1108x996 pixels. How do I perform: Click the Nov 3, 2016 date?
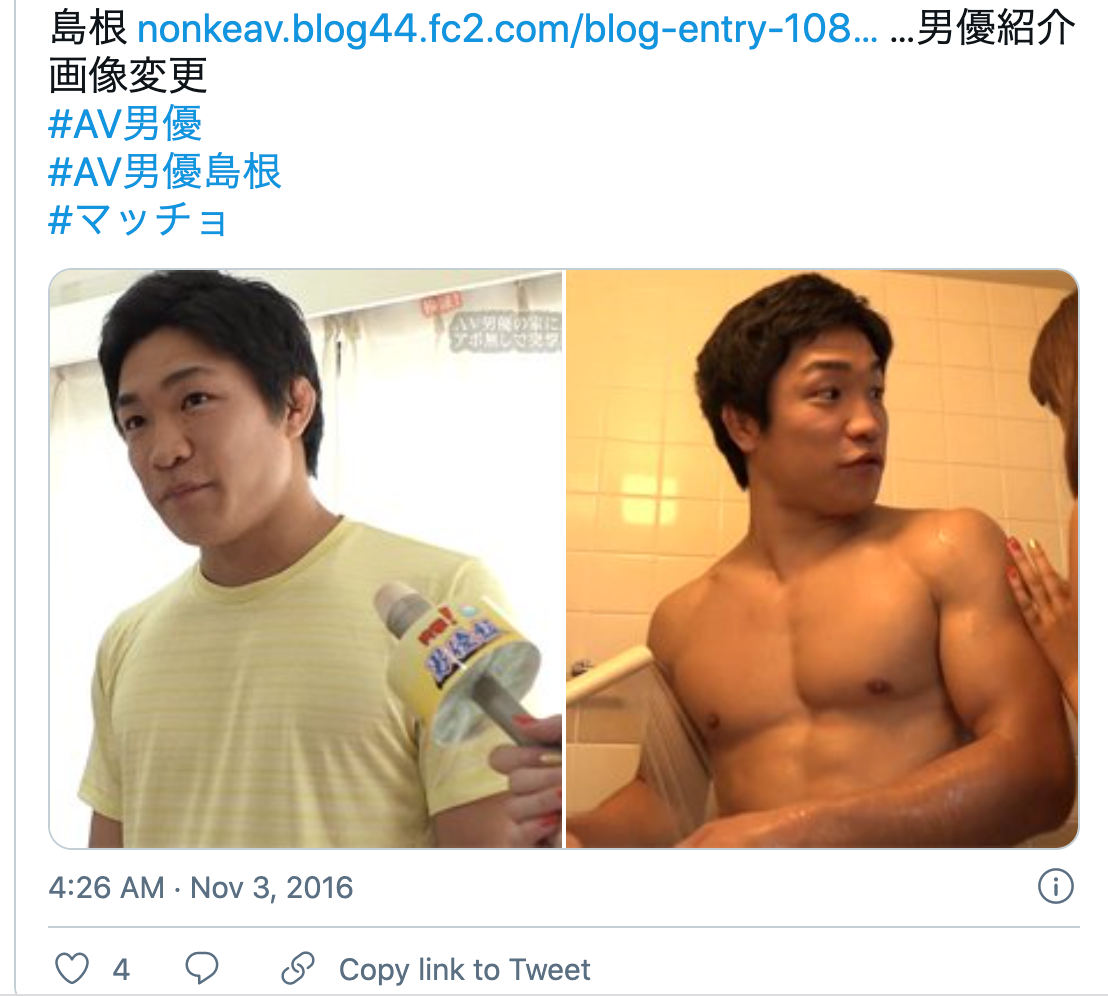(x=271, y=888)
